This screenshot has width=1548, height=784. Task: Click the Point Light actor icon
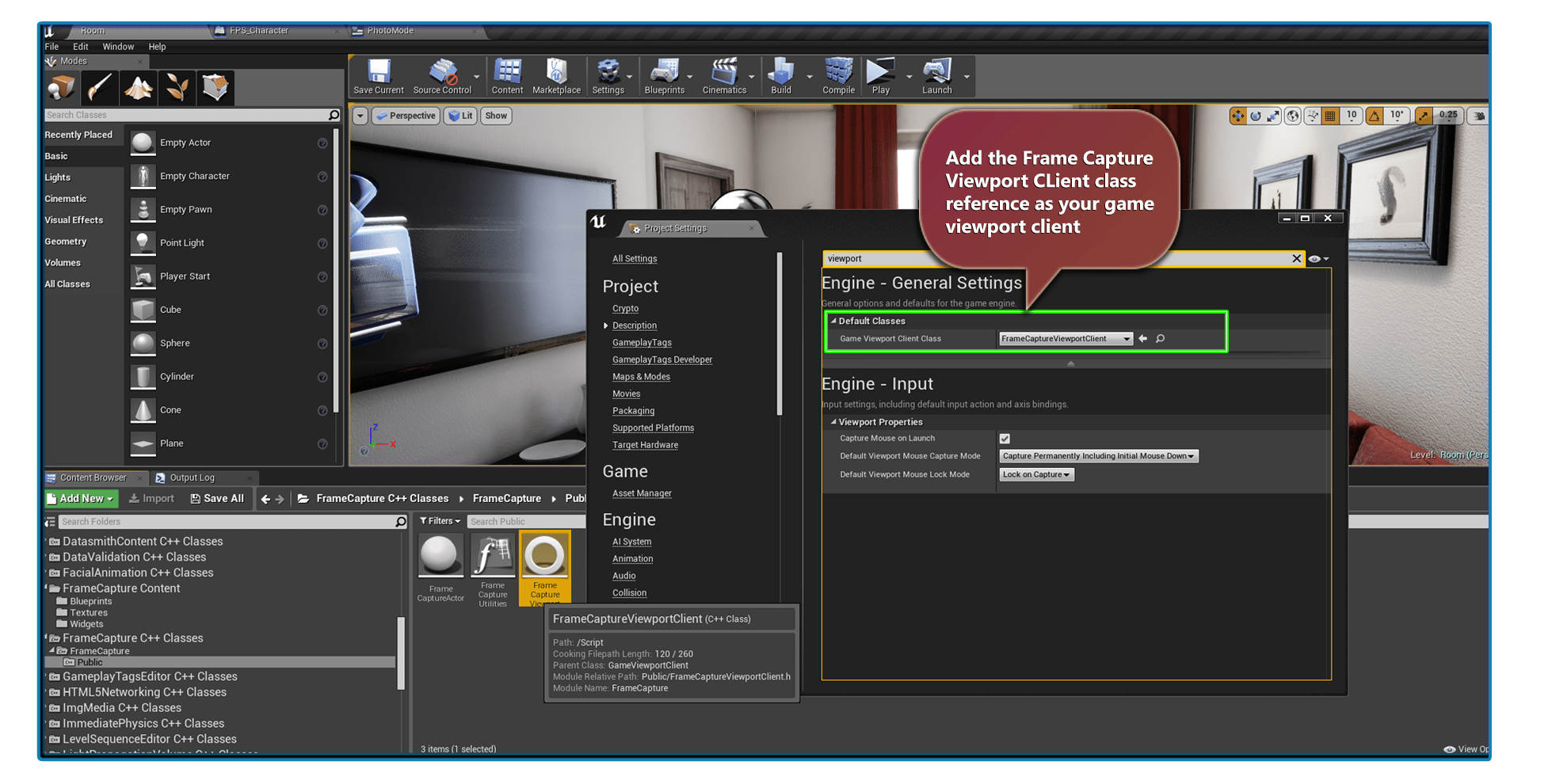(143, 243)
